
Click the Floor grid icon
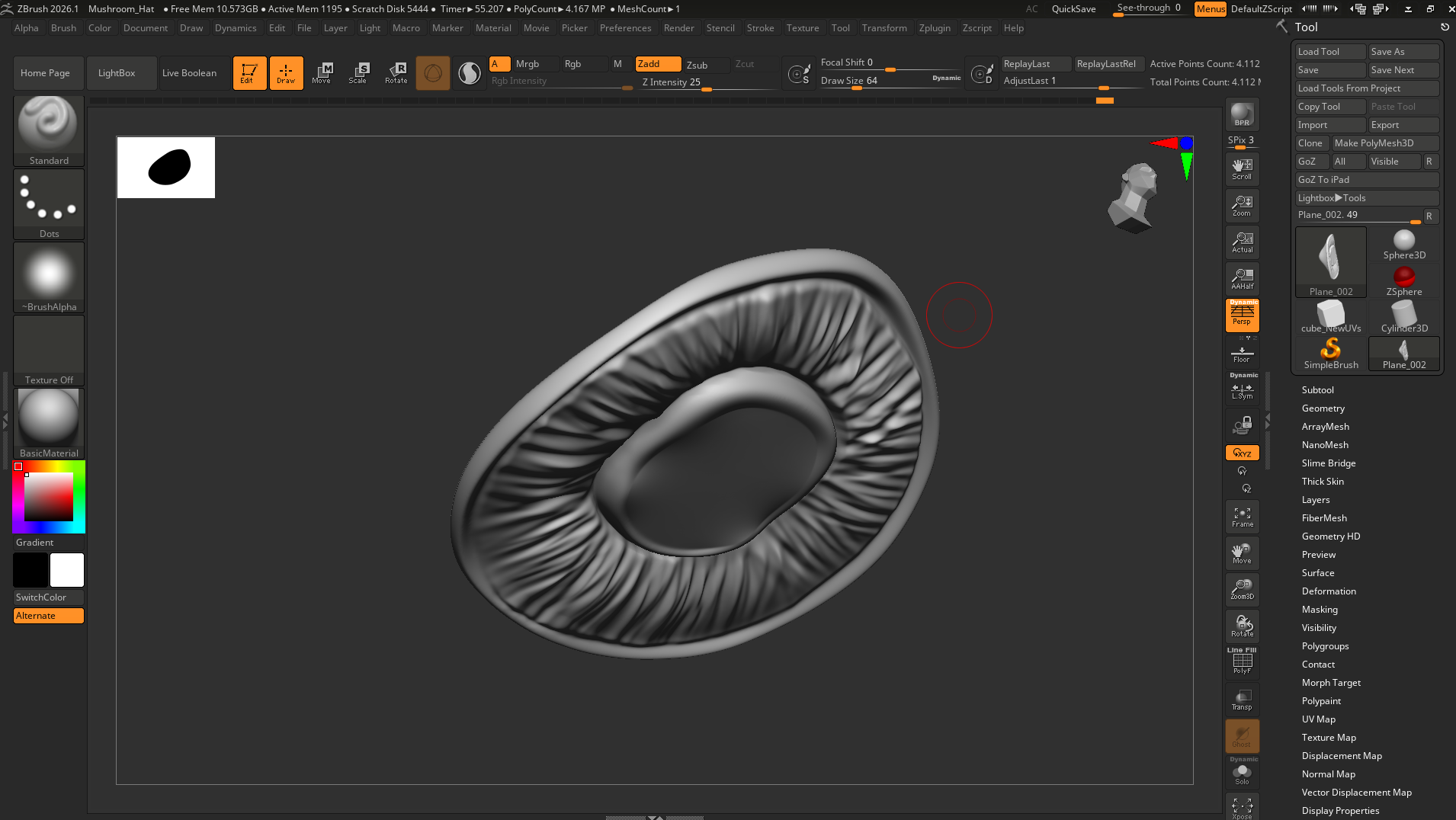point(1242,354)
